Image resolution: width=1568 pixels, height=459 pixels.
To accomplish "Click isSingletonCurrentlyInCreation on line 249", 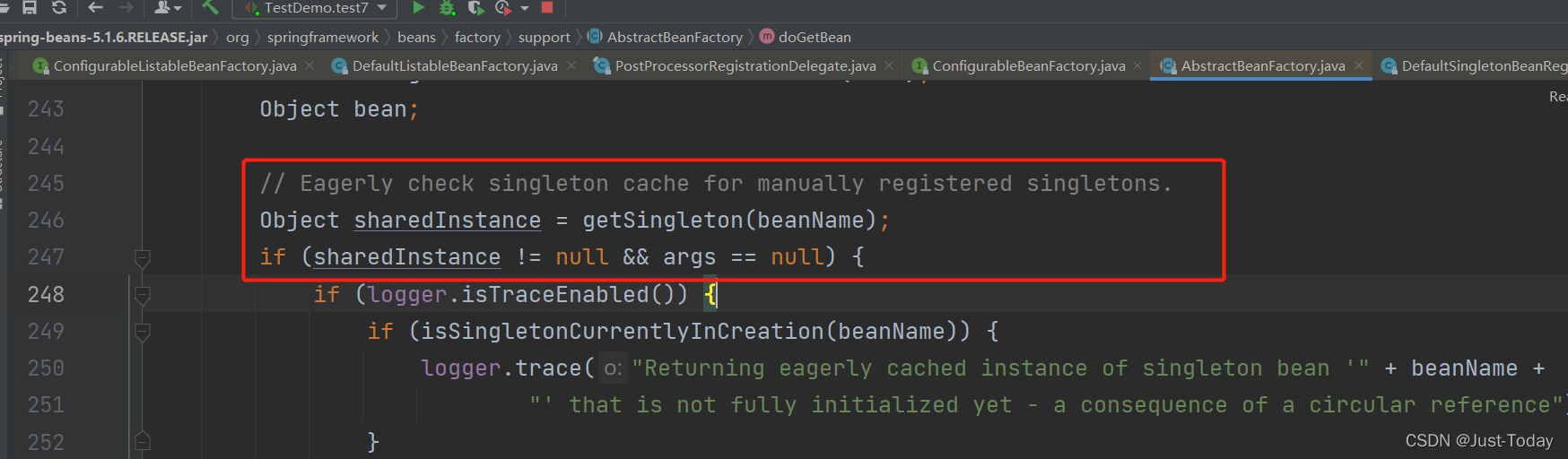I will pos(622,332).
